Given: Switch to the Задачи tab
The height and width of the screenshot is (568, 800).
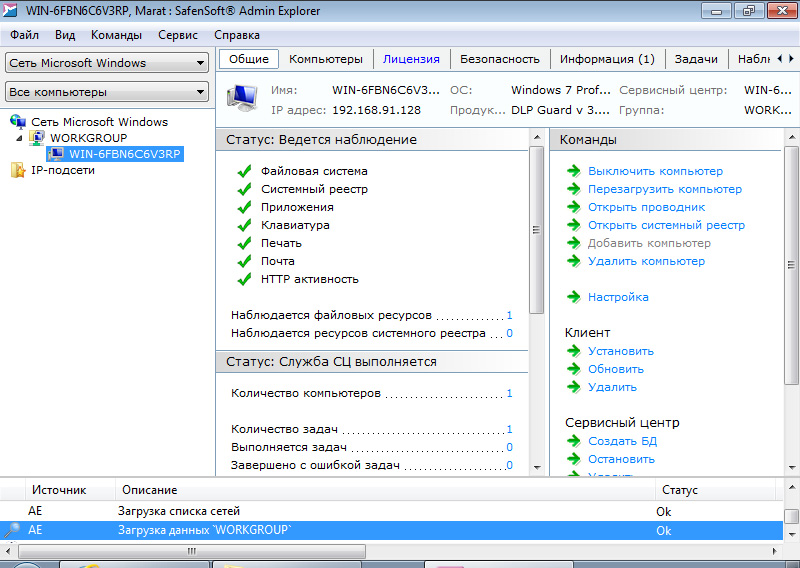Looking at the screenshot, I should pos(696,59).
